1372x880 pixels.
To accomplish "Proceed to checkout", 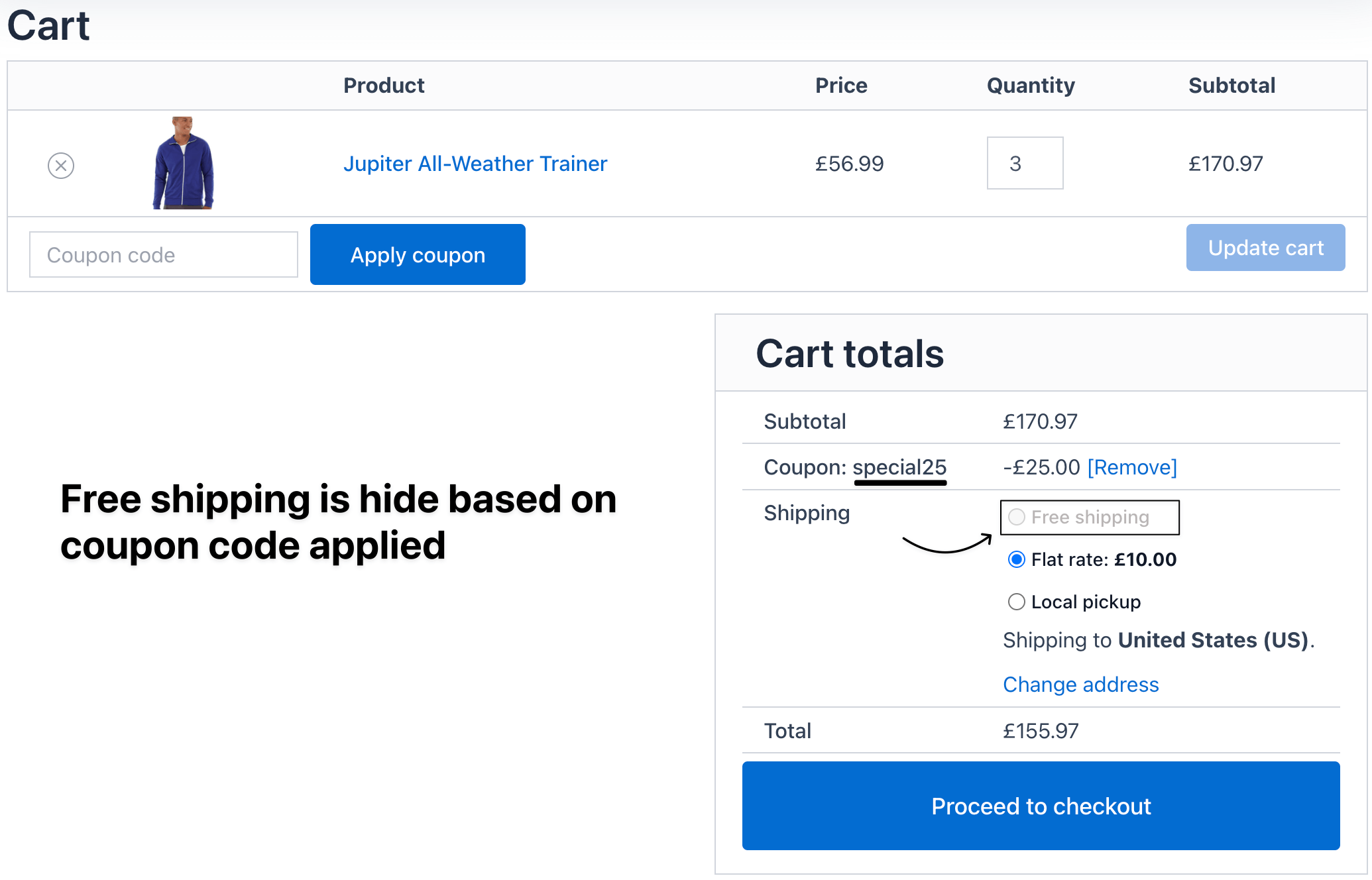I will pos(1041,806).
